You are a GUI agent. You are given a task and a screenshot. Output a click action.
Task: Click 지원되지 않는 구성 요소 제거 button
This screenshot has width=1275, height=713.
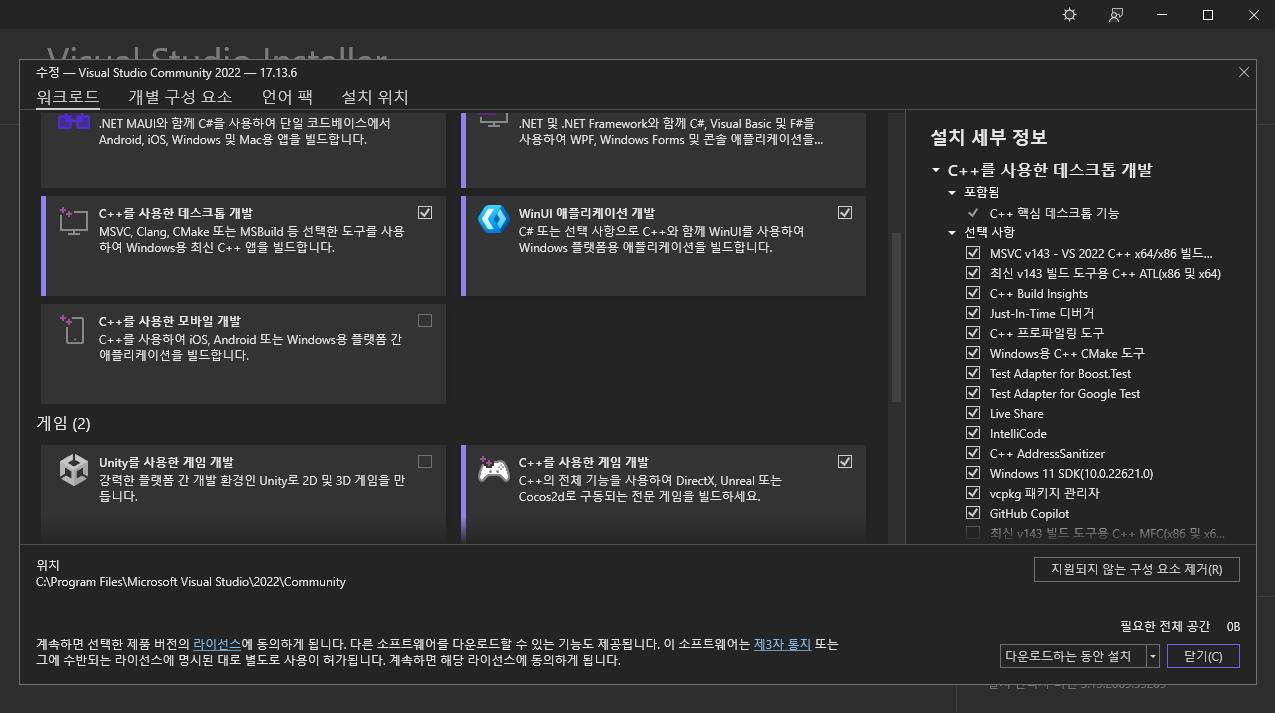[x=1137, y=570]
